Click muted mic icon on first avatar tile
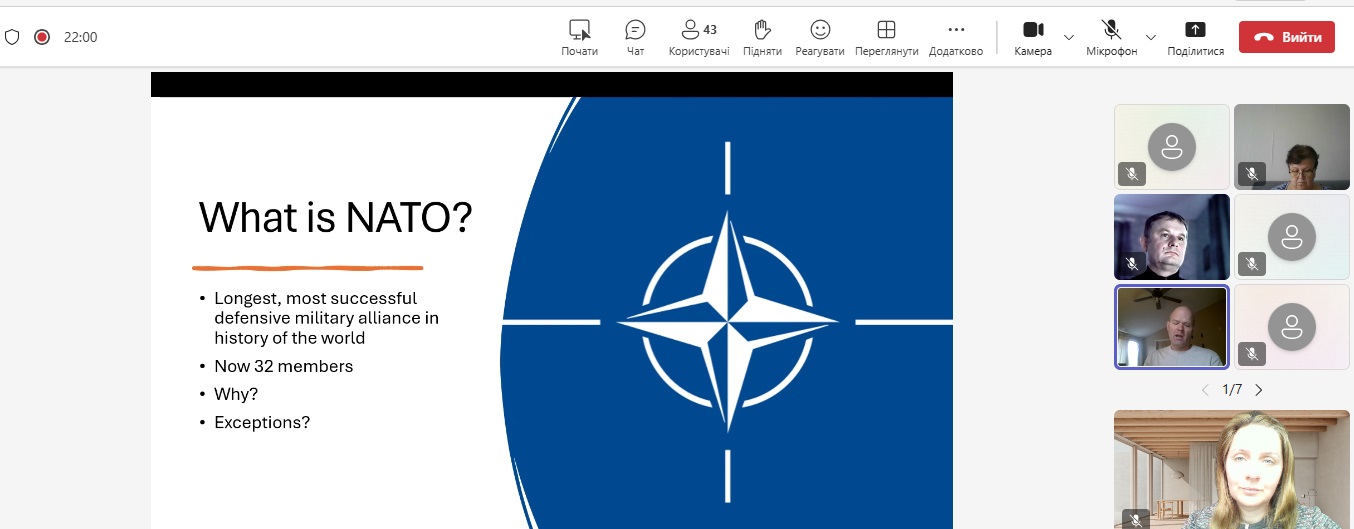The image size is (1354, 529). pos(1132,174)
